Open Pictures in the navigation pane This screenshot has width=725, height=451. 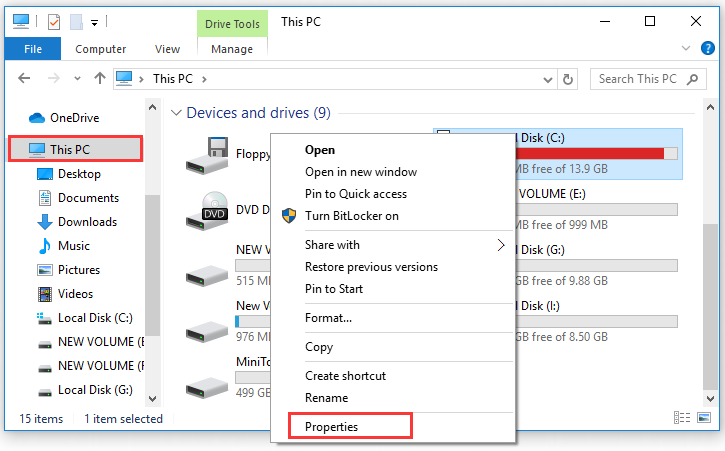click(68, 270)
